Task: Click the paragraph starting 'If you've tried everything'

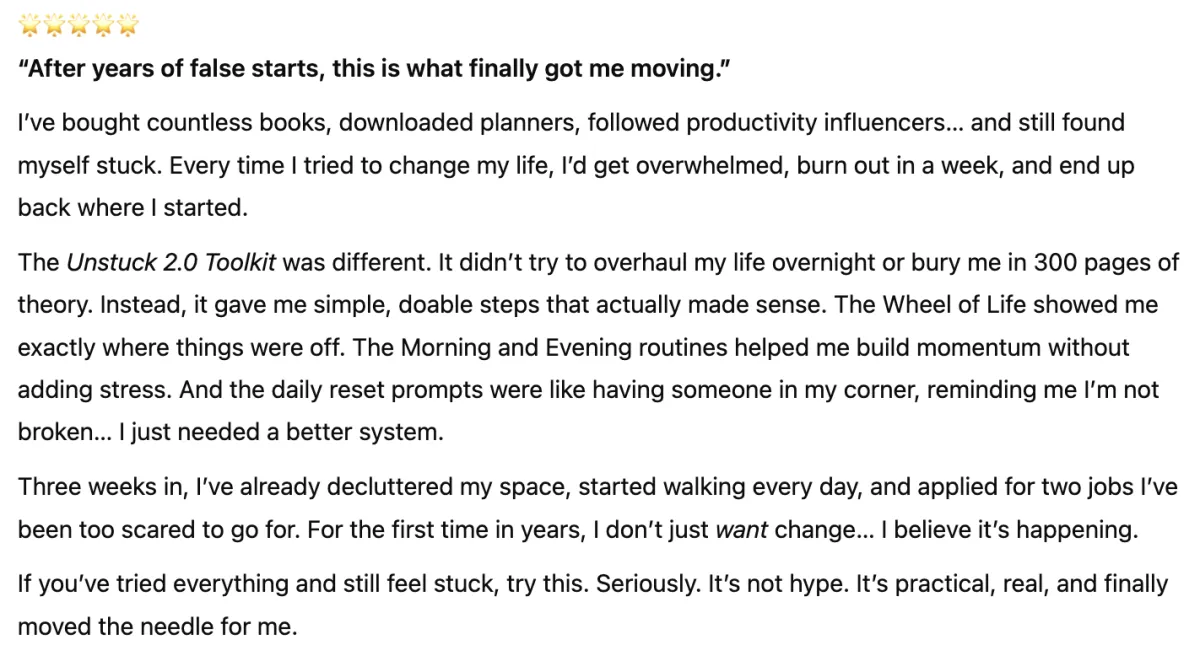Action: click(x=592, y=606)
